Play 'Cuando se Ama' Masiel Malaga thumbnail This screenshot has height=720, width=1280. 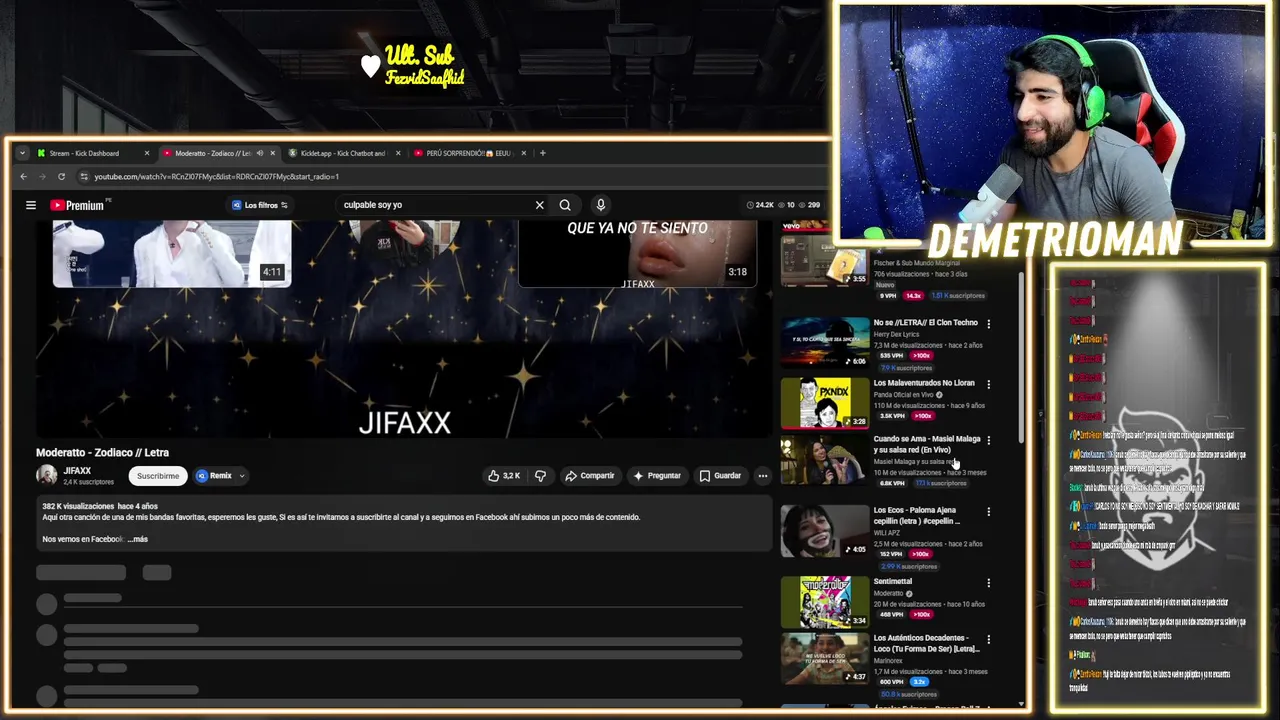click(825, 460)
